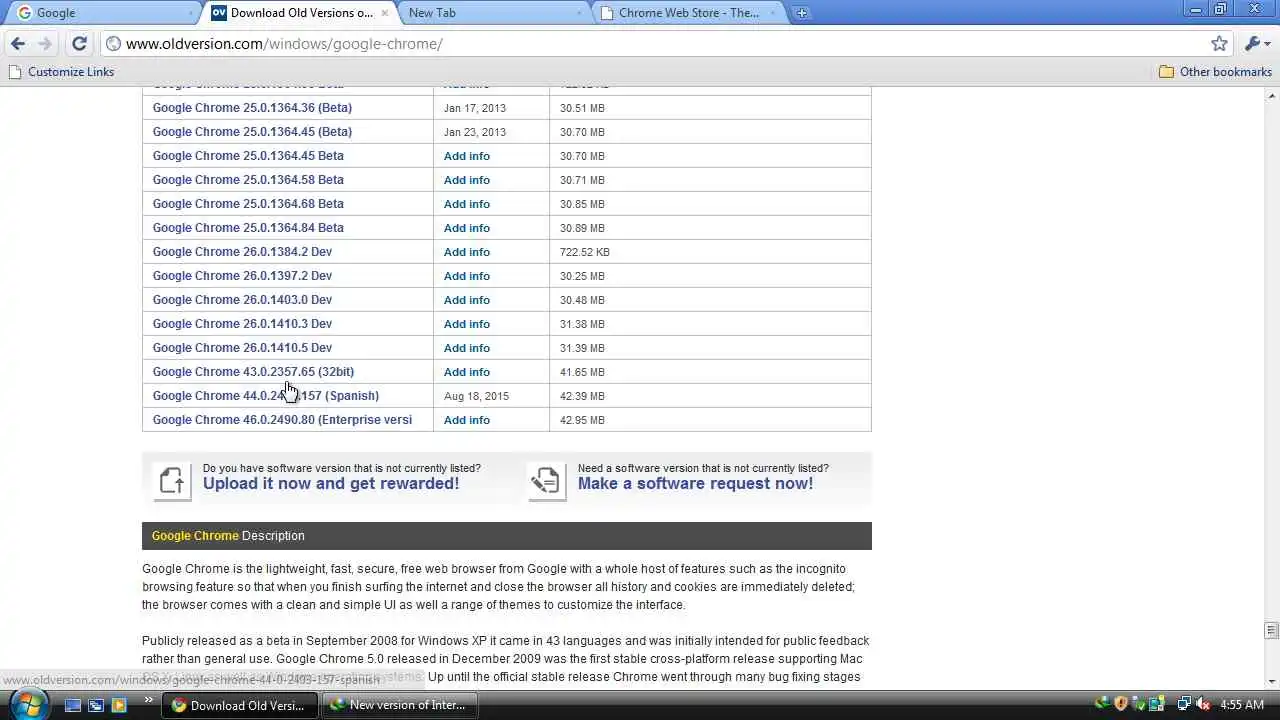Click the software request document icon

[545, 481]
